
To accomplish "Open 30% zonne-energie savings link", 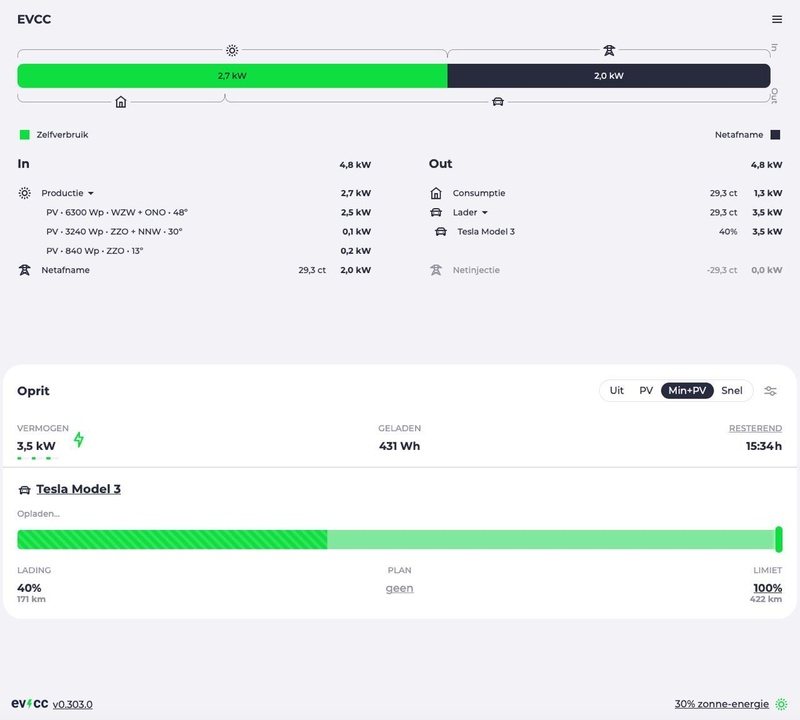I will (721, 704).
